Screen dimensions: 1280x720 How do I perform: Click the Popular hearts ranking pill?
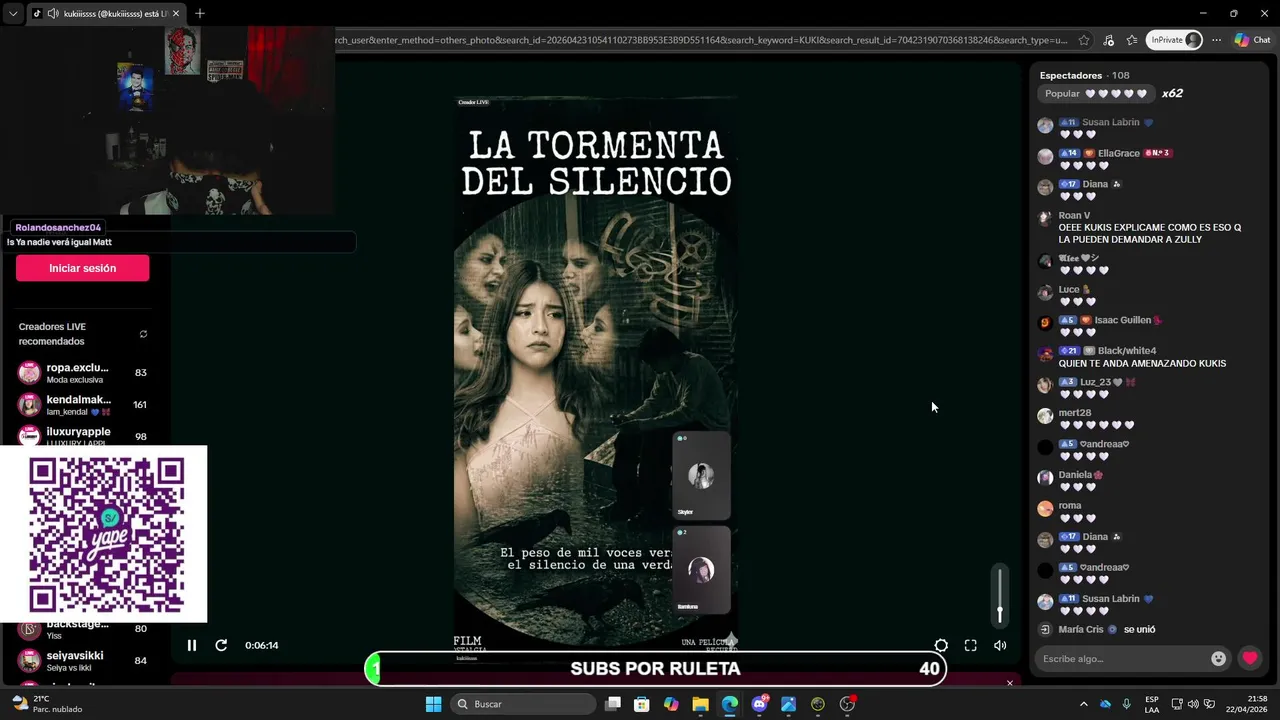[1095, 94]
